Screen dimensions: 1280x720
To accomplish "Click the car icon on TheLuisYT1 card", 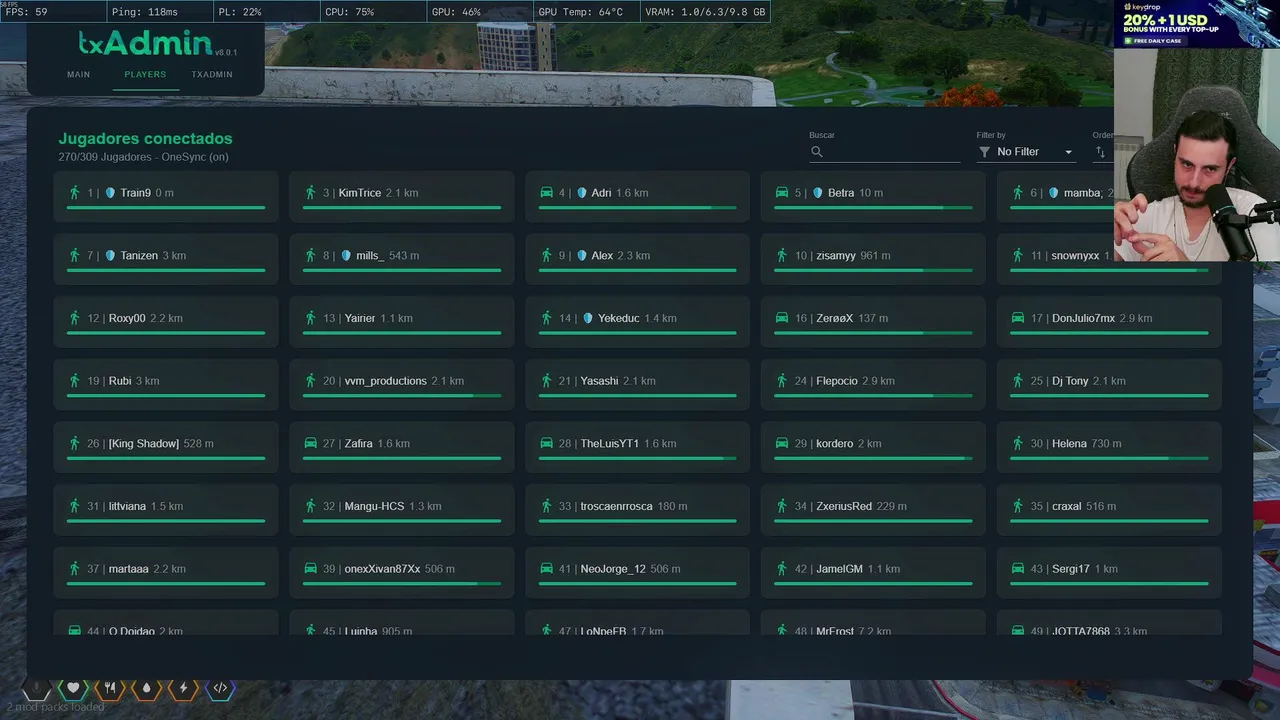I will pyautogui.click(x=546, y=443).
